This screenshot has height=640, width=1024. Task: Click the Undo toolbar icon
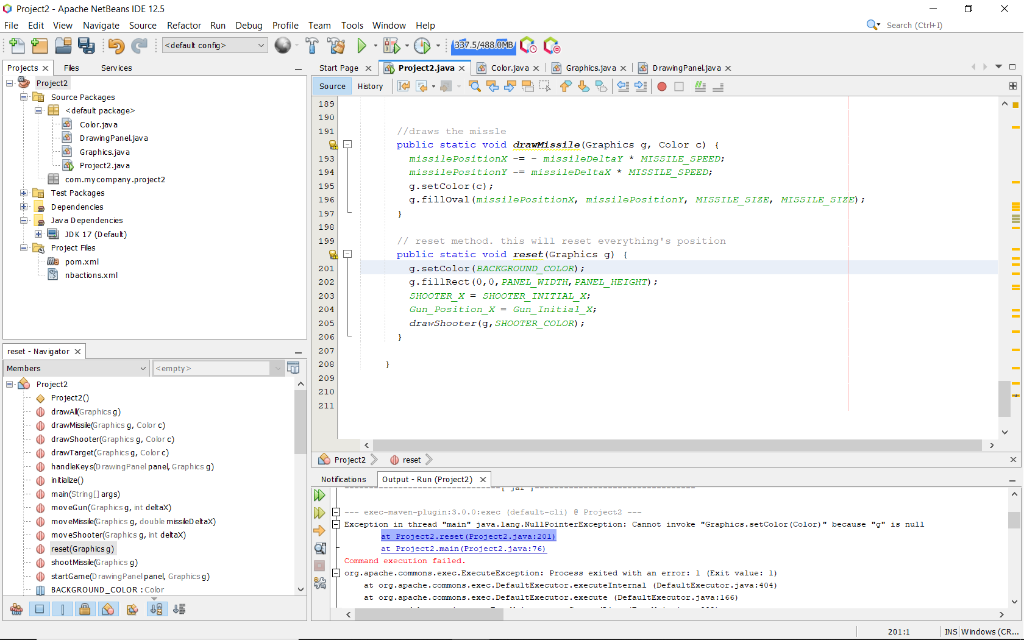(x=115, y=46)
